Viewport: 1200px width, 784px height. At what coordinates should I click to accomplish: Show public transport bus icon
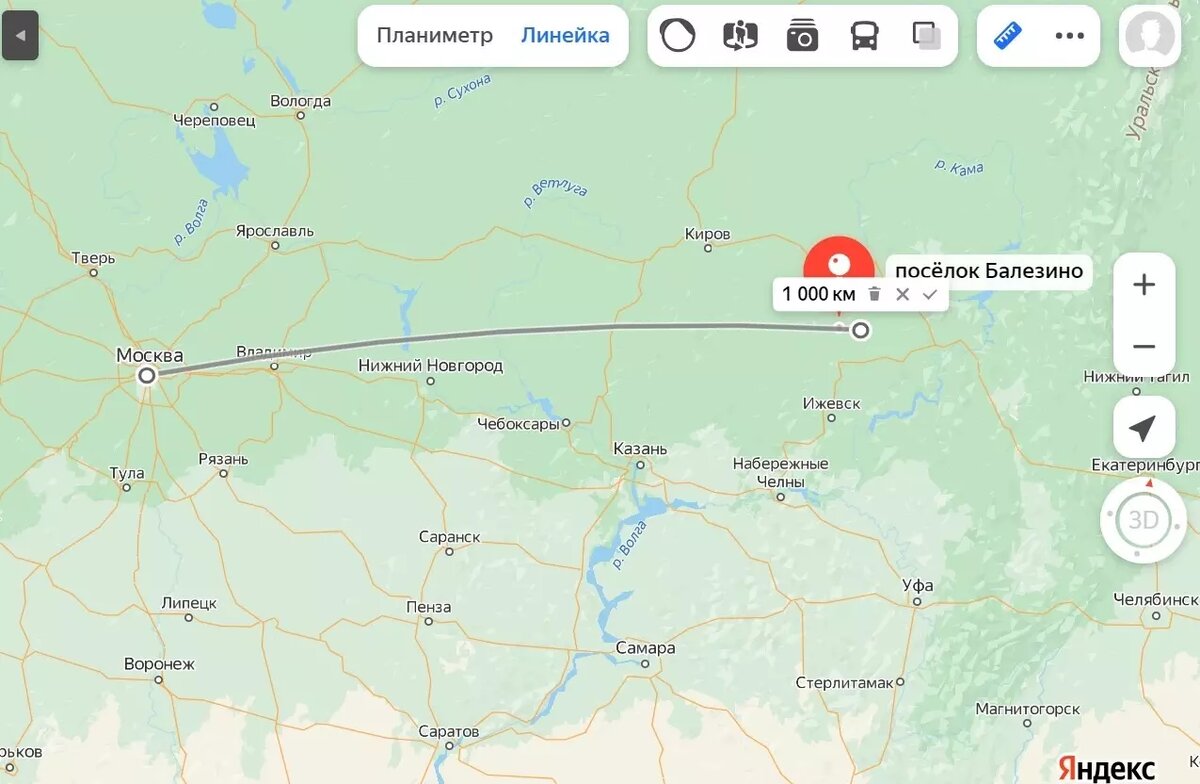tap(864, 36)
